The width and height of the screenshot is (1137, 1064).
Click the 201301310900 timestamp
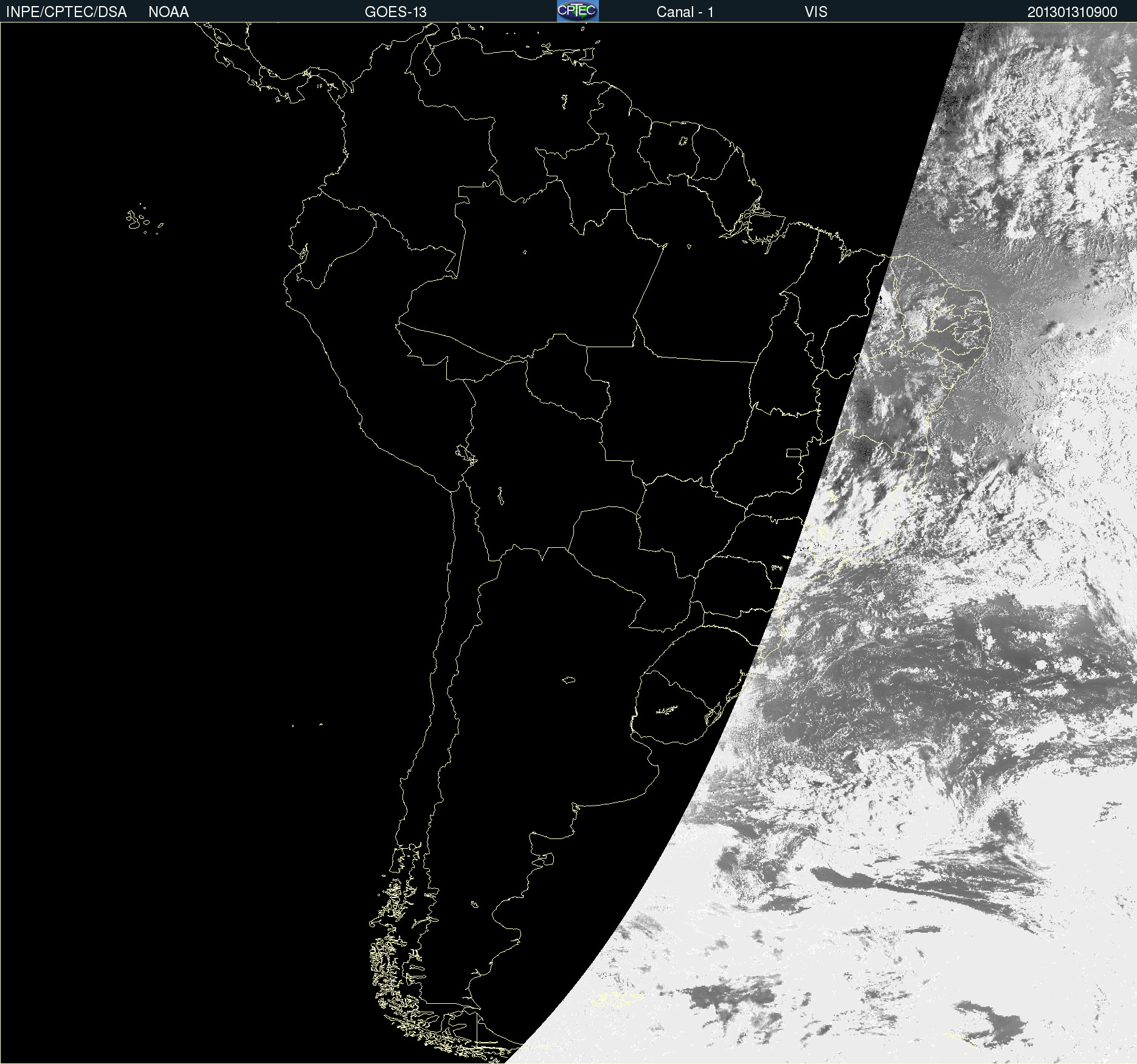1073,12
